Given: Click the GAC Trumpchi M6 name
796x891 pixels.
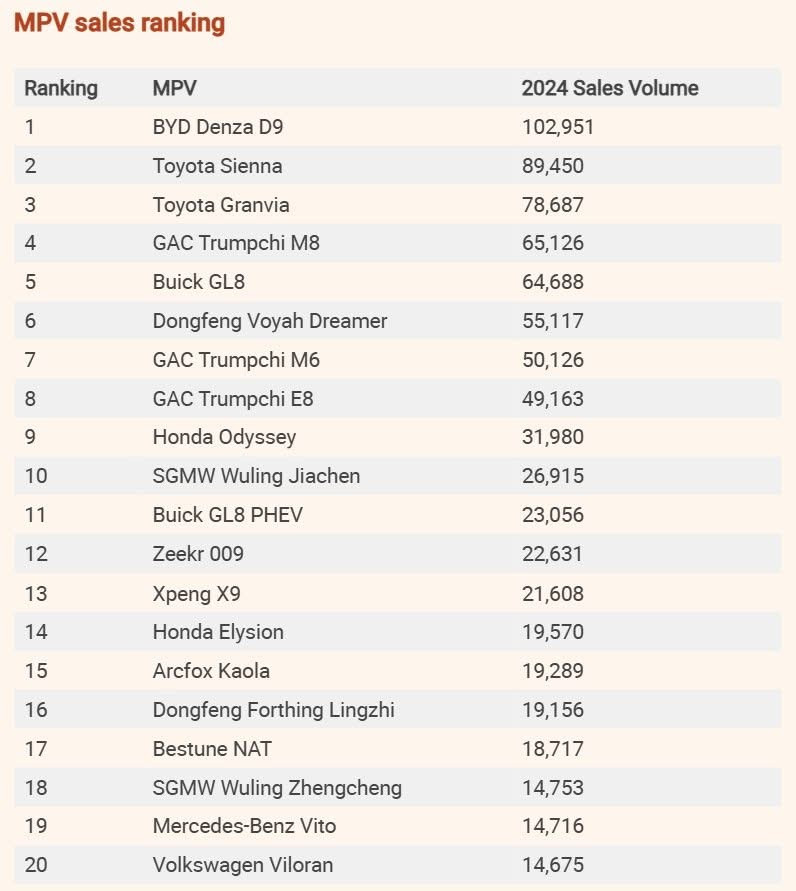Looking at the screenshot, I should (236, 360).
